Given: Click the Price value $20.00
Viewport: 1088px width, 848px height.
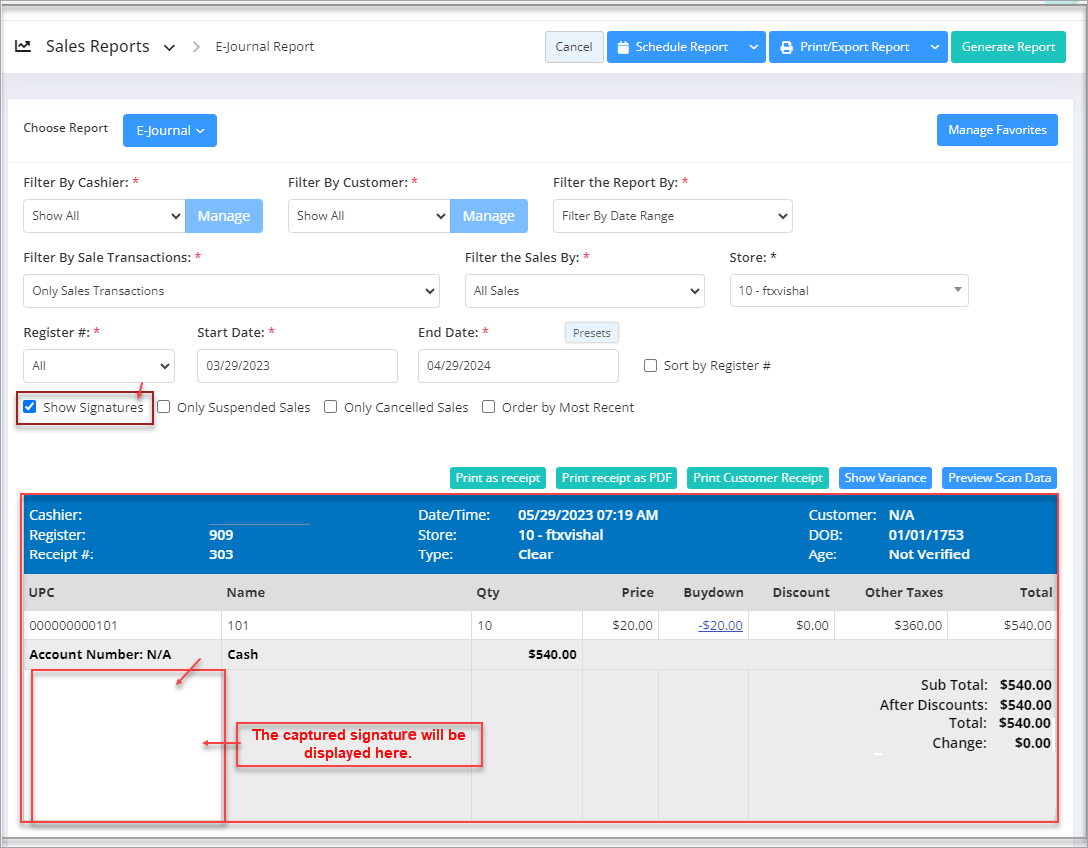Looking at the screenshot, I should pyautogui.click(x=632, y=625).
